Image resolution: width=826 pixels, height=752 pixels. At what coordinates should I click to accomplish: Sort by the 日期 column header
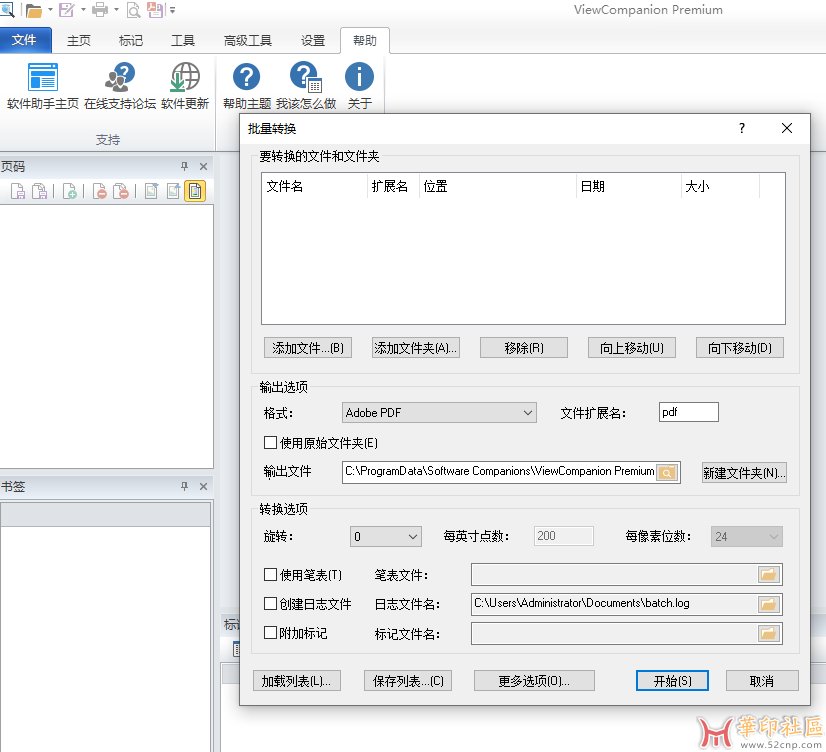(x=628, y=186)
